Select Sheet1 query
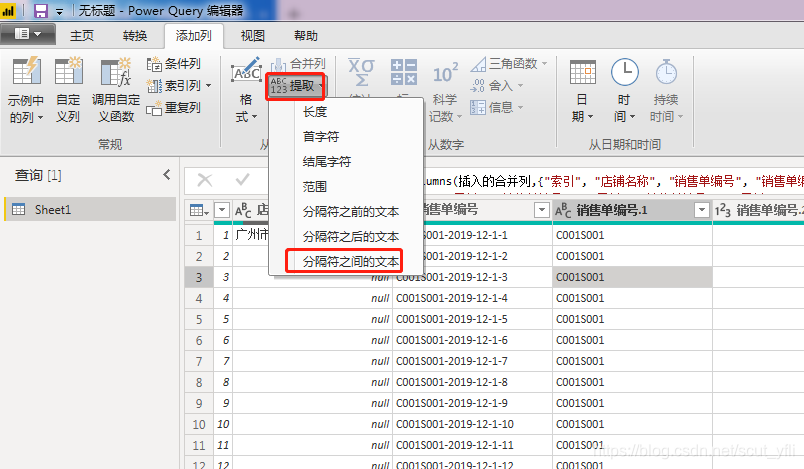 click(x=90, y=209)
